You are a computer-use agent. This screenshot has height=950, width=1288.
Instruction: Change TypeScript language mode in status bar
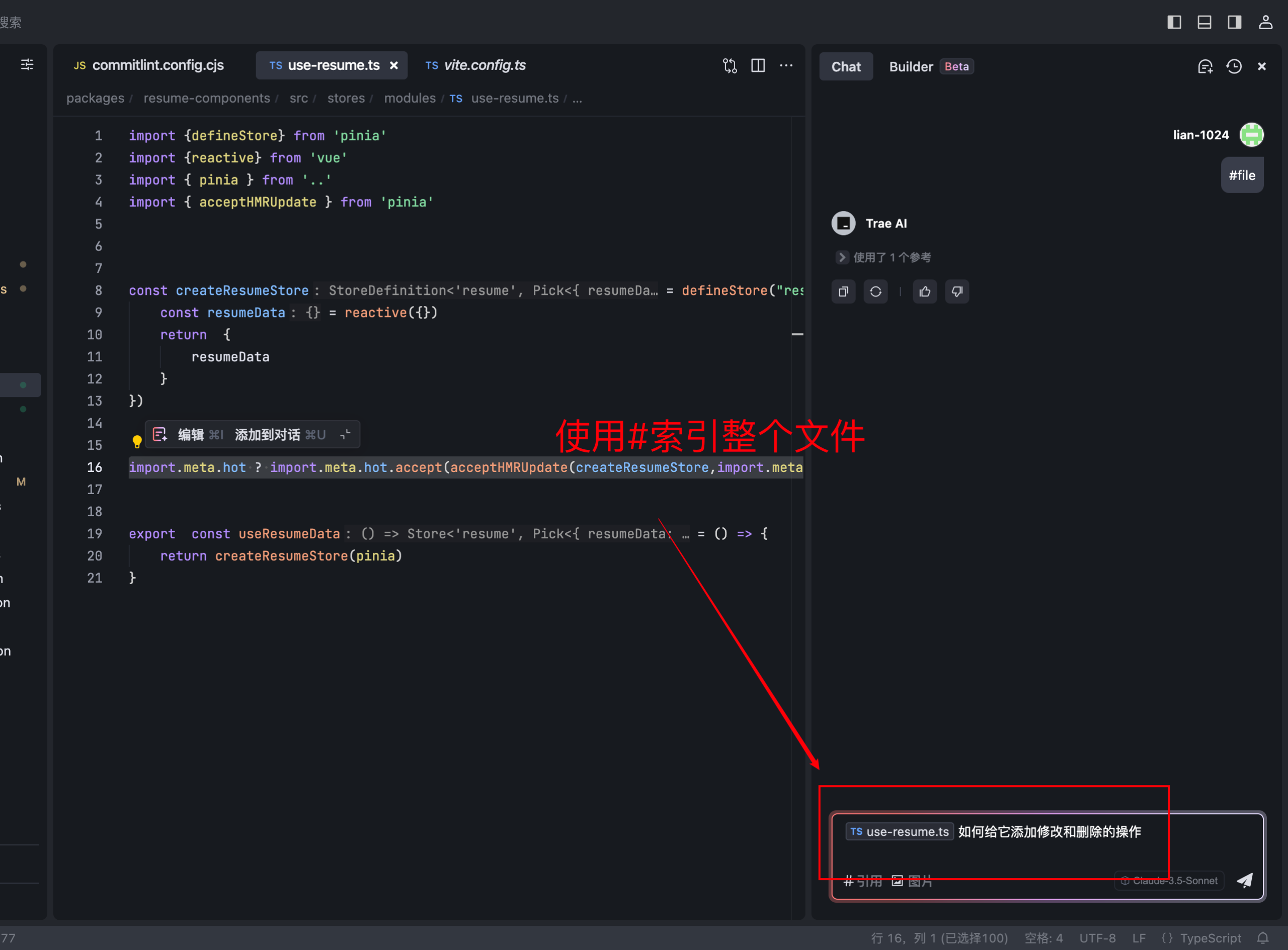1210,937
